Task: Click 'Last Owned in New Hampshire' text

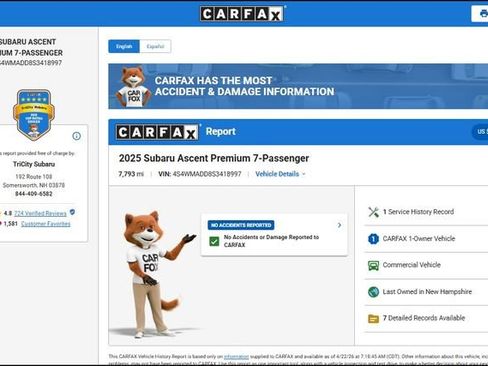Action: pos(427,292)
